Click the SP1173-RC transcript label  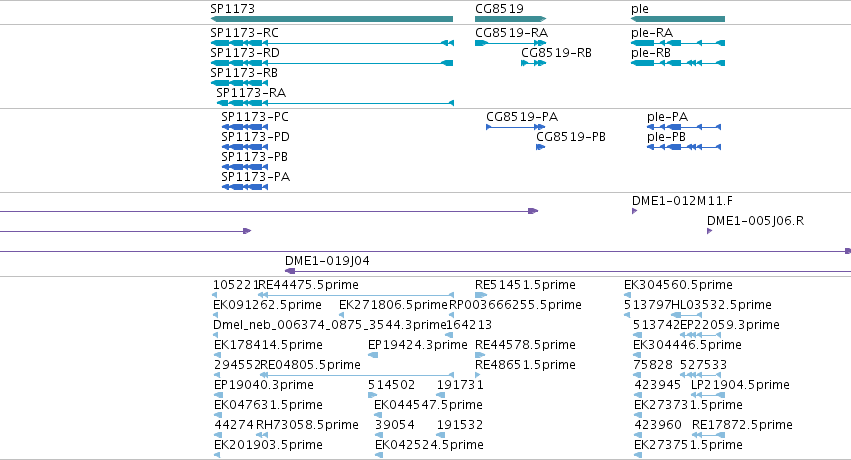tap(244, 33)
